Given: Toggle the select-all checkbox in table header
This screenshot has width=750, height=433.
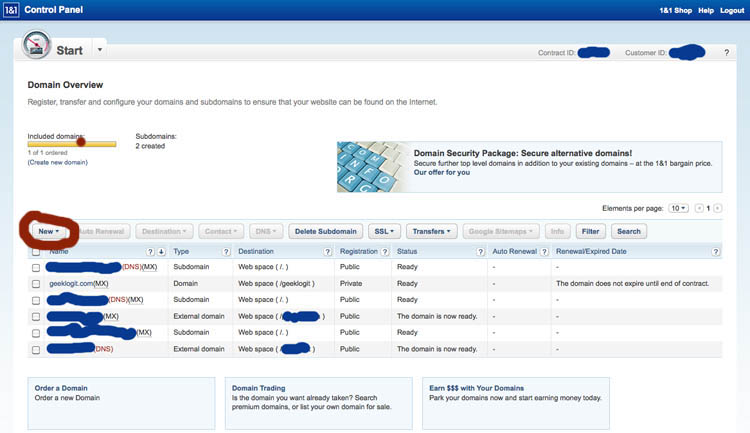Looking at the screenshot, I should 36,252.
